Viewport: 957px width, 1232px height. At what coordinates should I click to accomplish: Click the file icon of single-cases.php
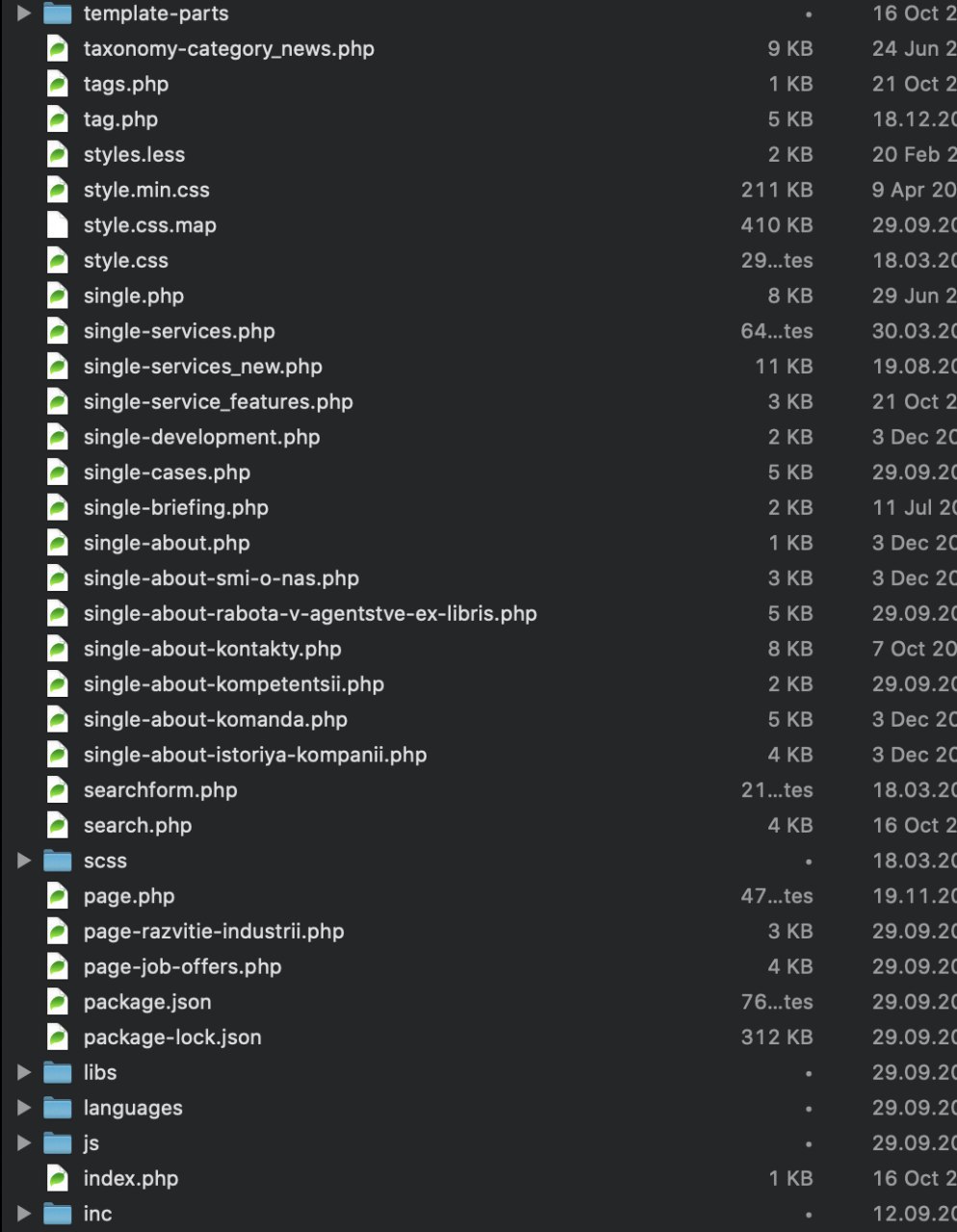(58, 473)
